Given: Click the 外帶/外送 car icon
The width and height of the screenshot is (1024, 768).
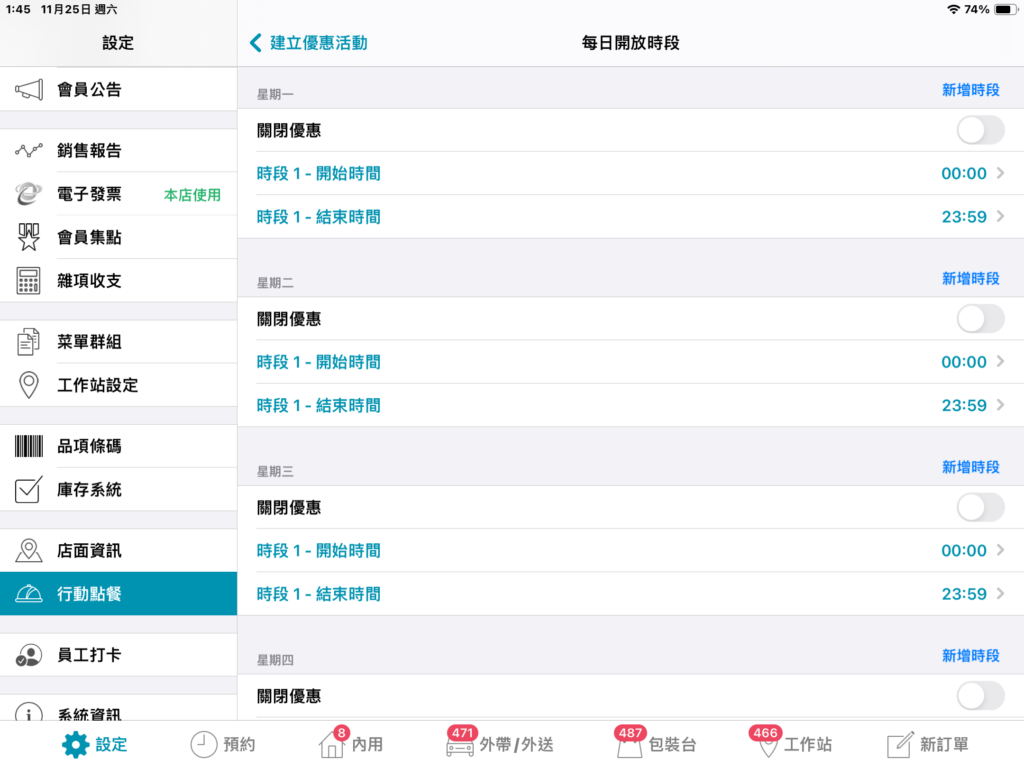Looking at the screenshot, I should click(460, 746).
